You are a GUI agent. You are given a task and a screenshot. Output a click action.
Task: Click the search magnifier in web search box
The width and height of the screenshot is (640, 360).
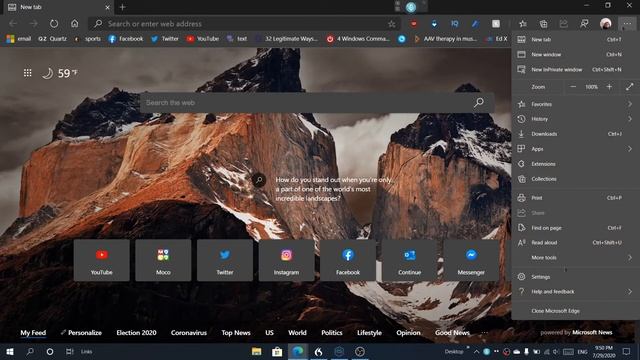point(479,102)
